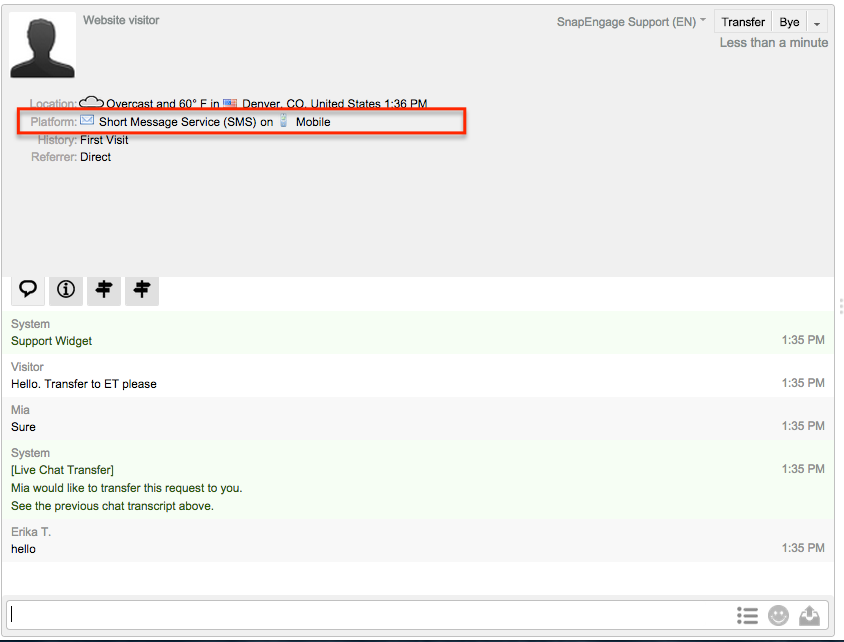The image size is (844, 642).
Task: Open the chat conversation tab icon
Action: click(28, 290)
